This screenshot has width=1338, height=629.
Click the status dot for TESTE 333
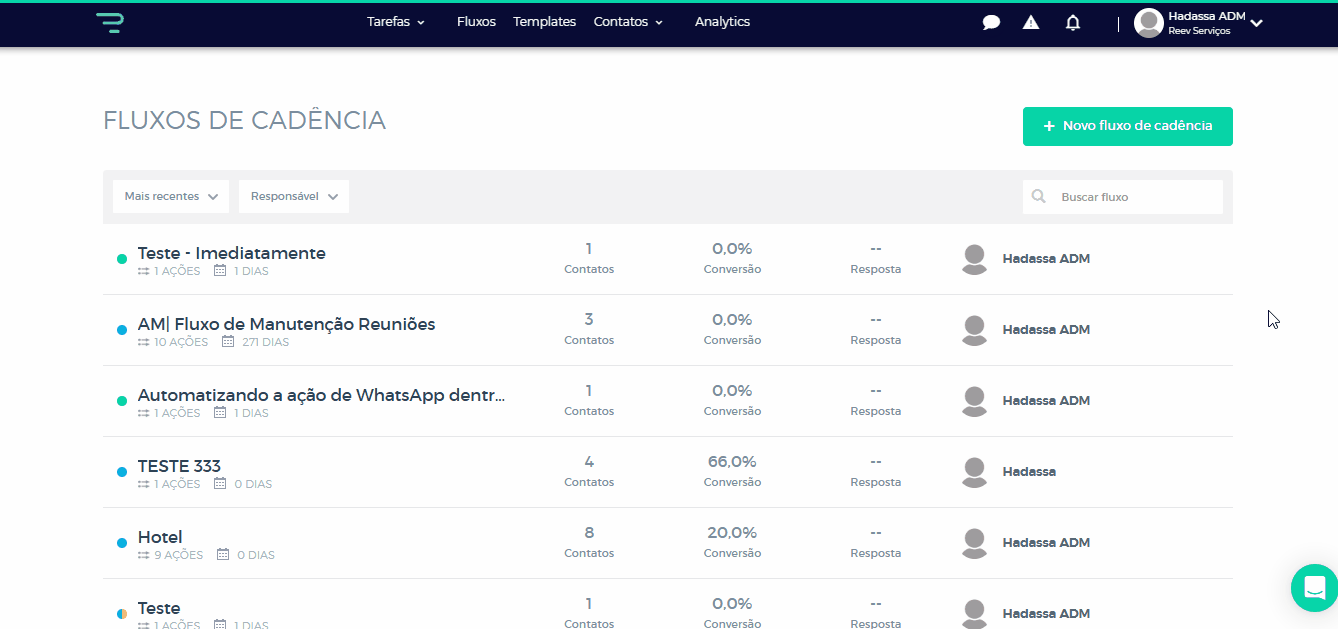point(122,472)
